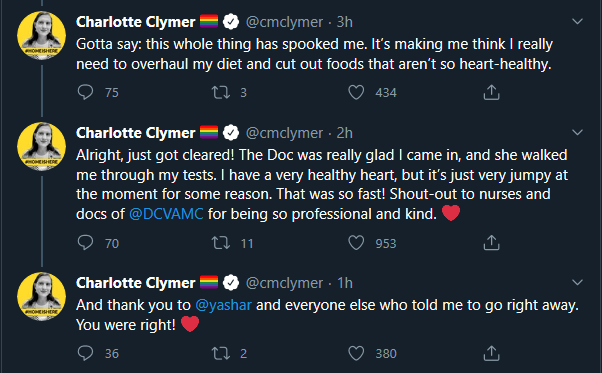
Task: Open the 2h timestamp on the second tweet
Action: (344, 133)
